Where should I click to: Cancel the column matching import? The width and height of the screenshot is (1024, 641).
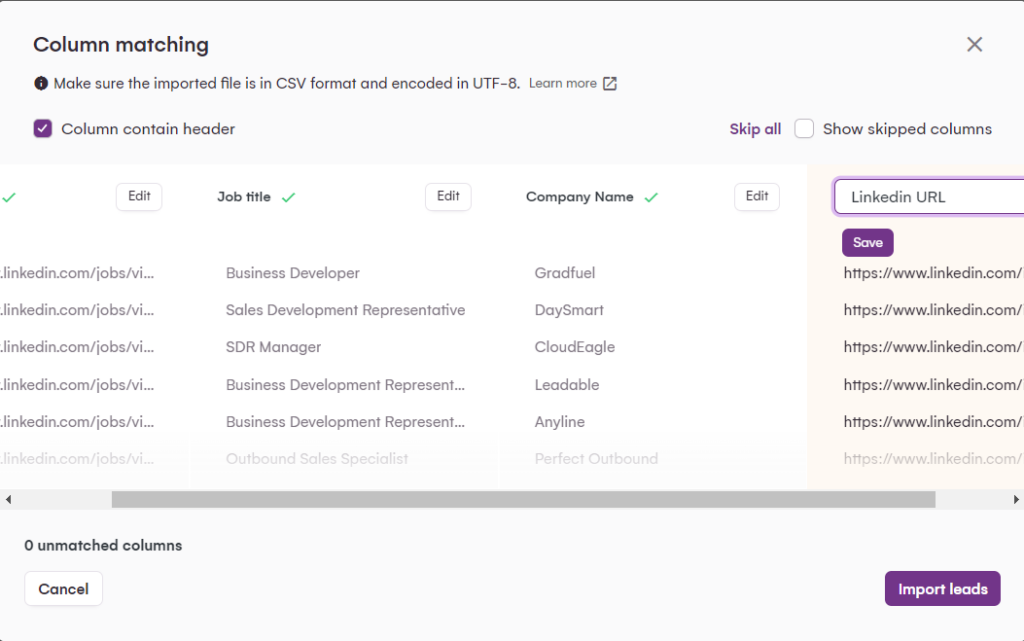pyautogui.click(x=63, y=589)
